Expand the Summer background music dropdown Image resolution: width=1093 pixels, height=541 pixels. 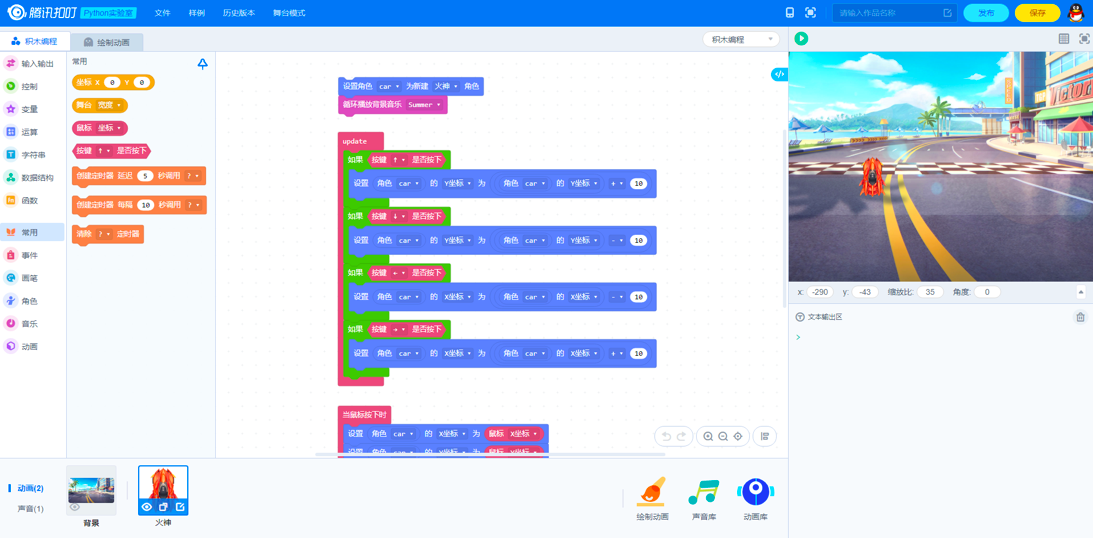438,105
